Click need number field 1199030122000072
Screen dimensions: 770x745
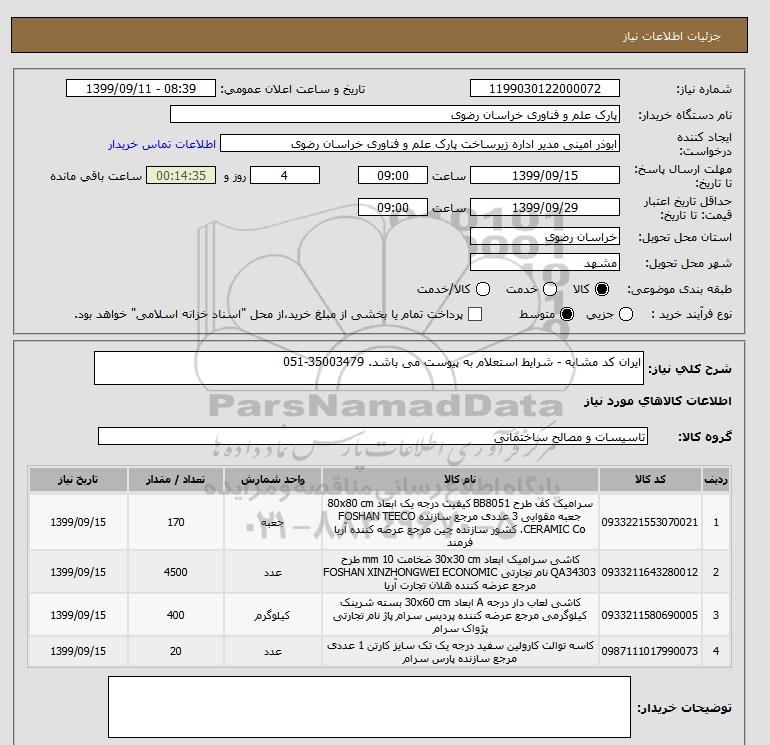coord(545,88)
